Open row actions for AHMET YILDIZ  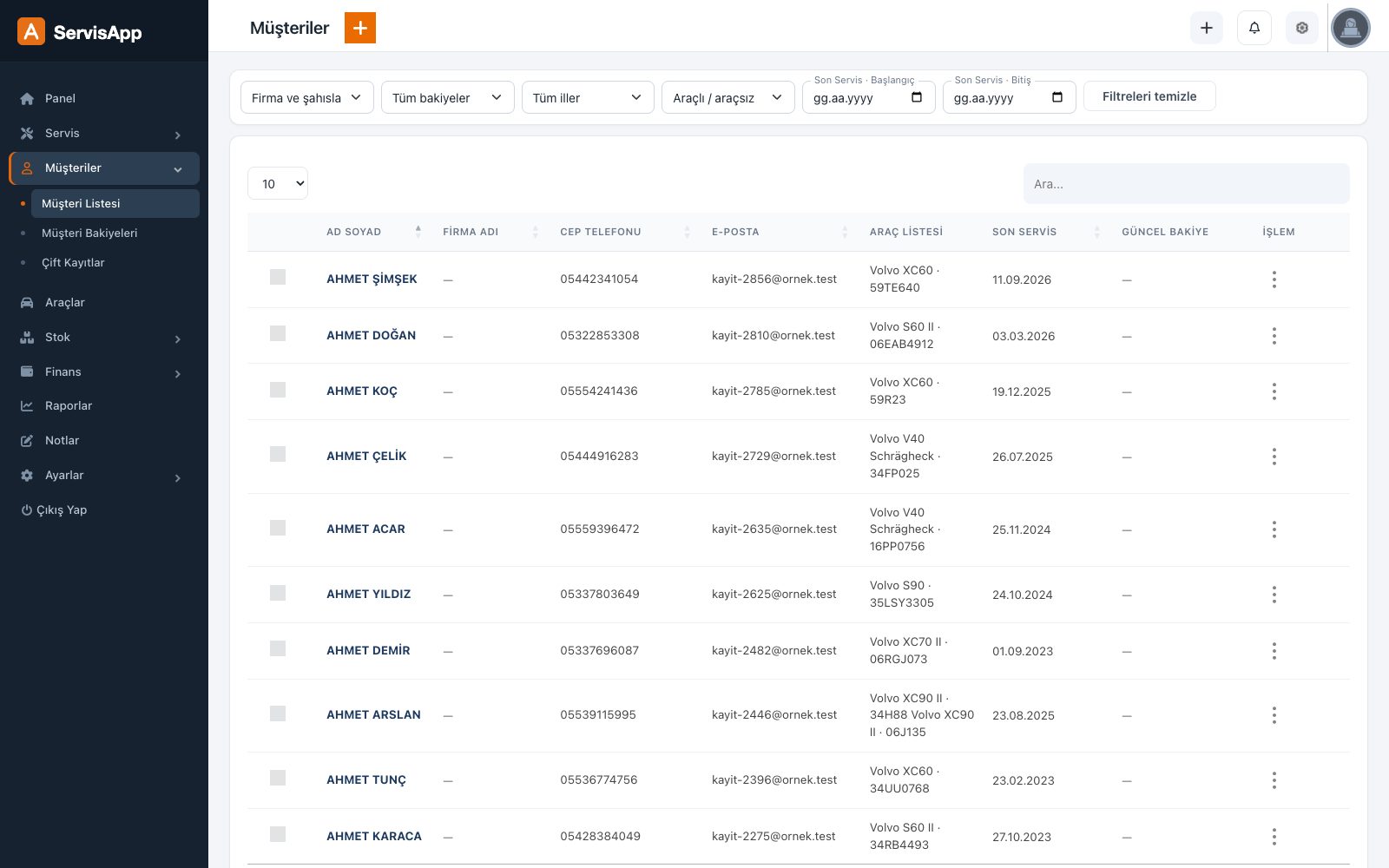pyautogui.click(x=1274, y=595)
